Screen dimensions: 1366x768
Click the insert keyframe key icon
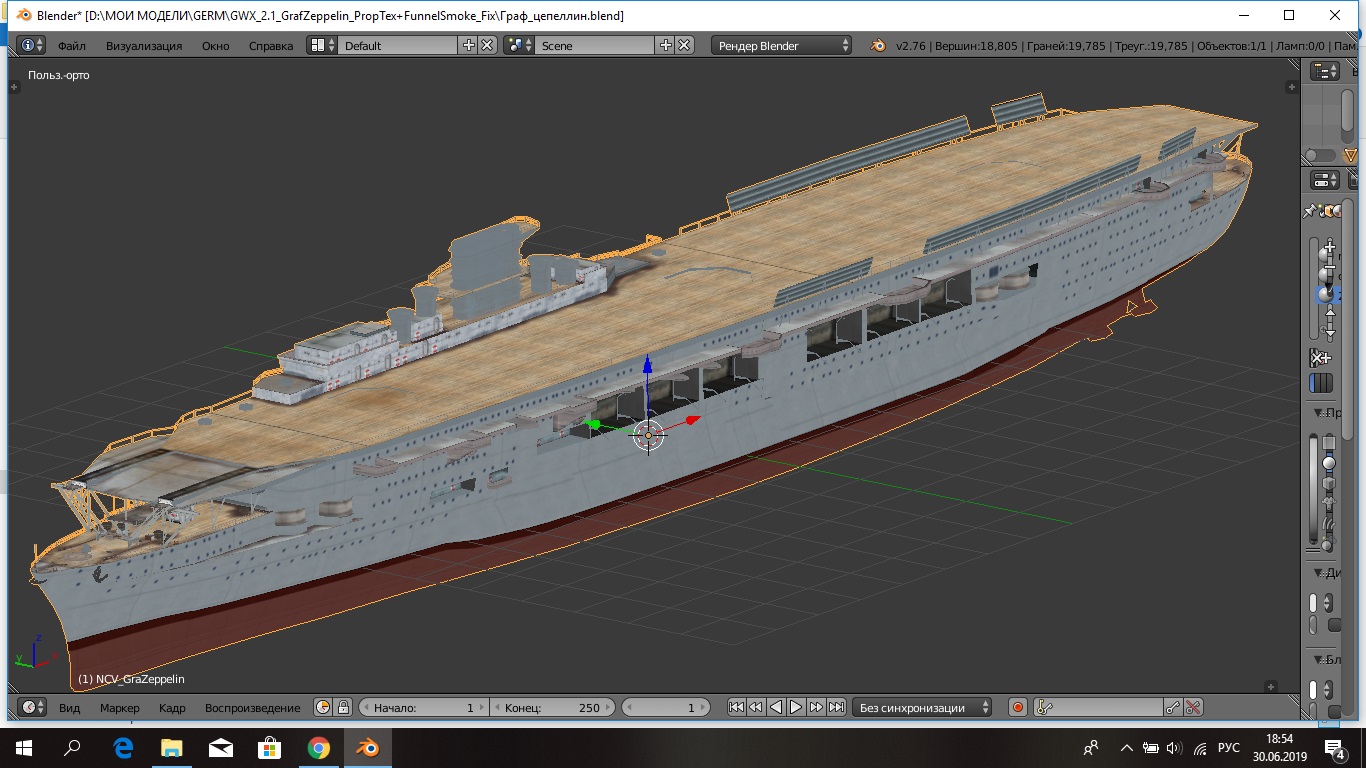[x=1173, y=708]
